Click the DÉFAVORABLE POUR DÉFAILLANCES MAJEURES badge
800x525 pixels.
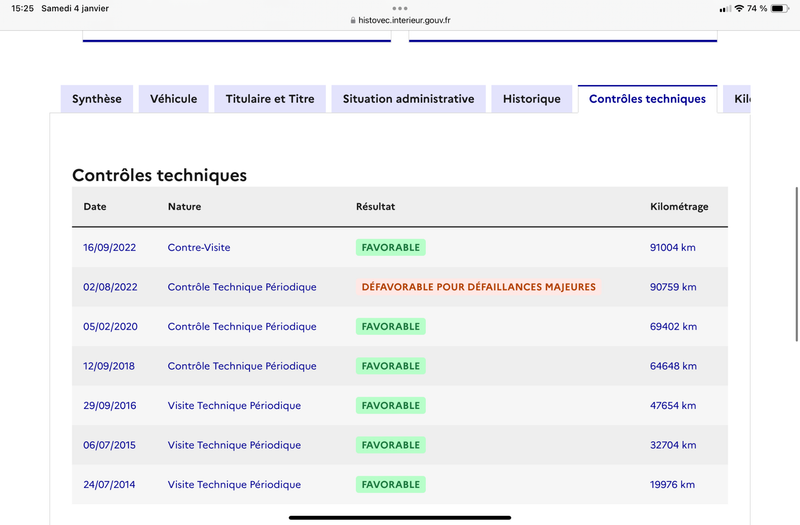[x=479, y=287]
